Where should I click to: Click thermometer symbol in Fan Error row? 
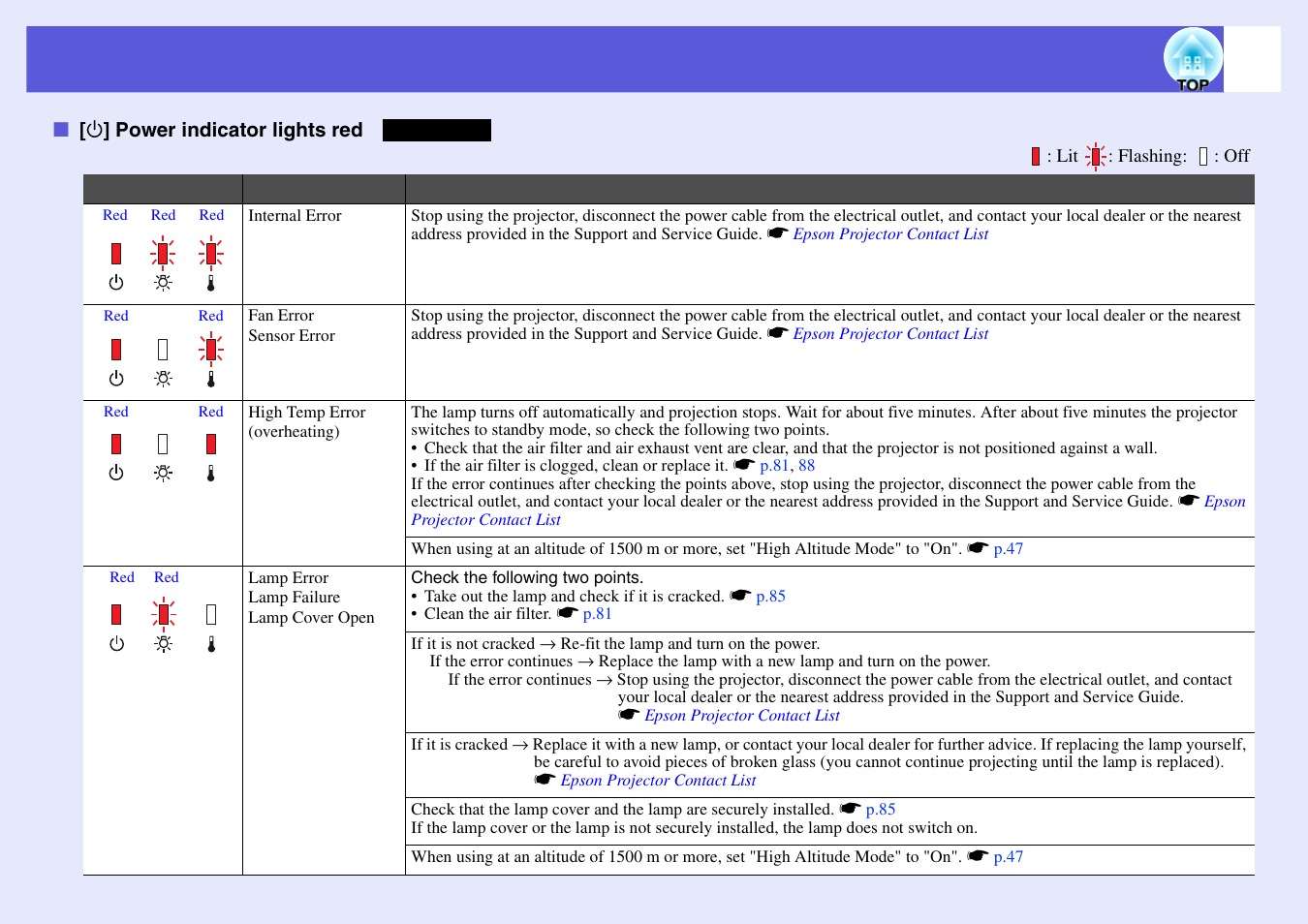point(211,379)
